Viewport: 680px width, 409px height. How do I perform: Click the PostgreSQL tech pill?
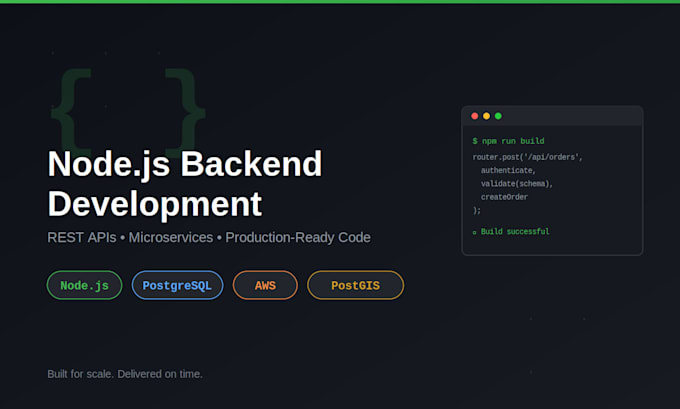point(177,285)
